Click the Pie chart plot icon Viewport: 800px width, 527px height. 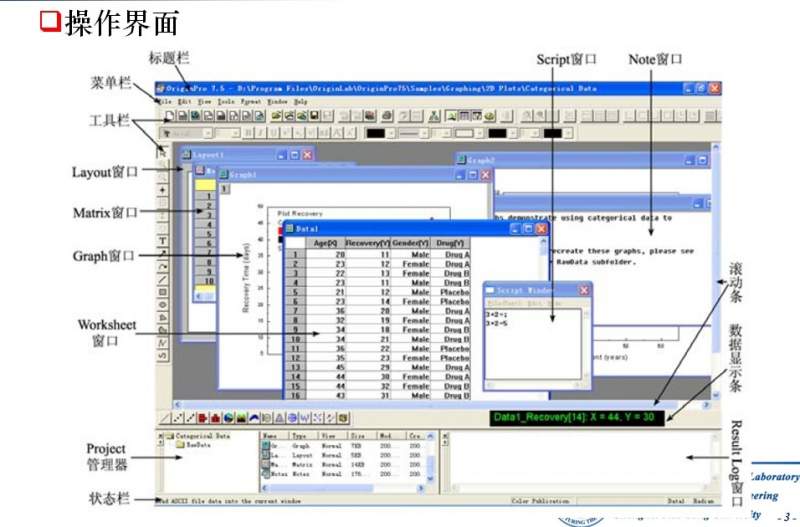pyautogui.click(x=229, y=418)
